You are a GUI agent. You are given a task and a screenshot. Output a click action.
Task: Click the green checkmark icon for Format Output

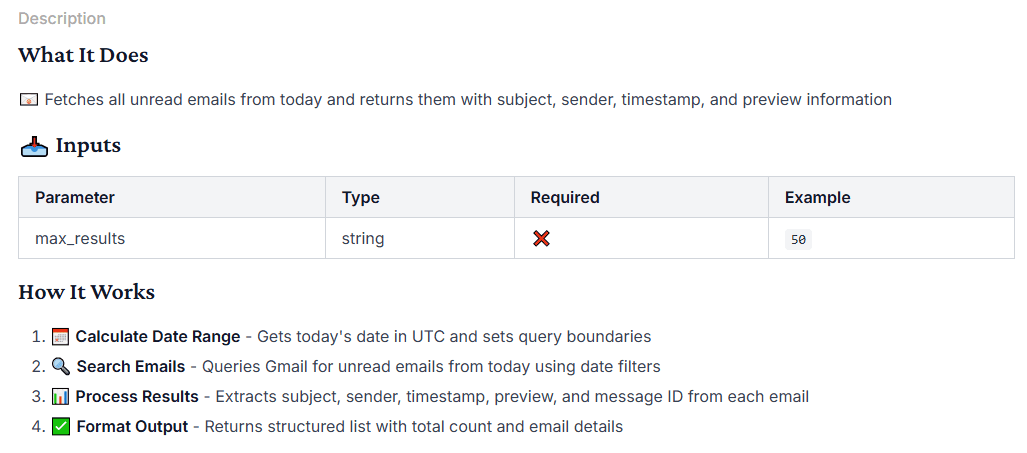click(61, 427)
